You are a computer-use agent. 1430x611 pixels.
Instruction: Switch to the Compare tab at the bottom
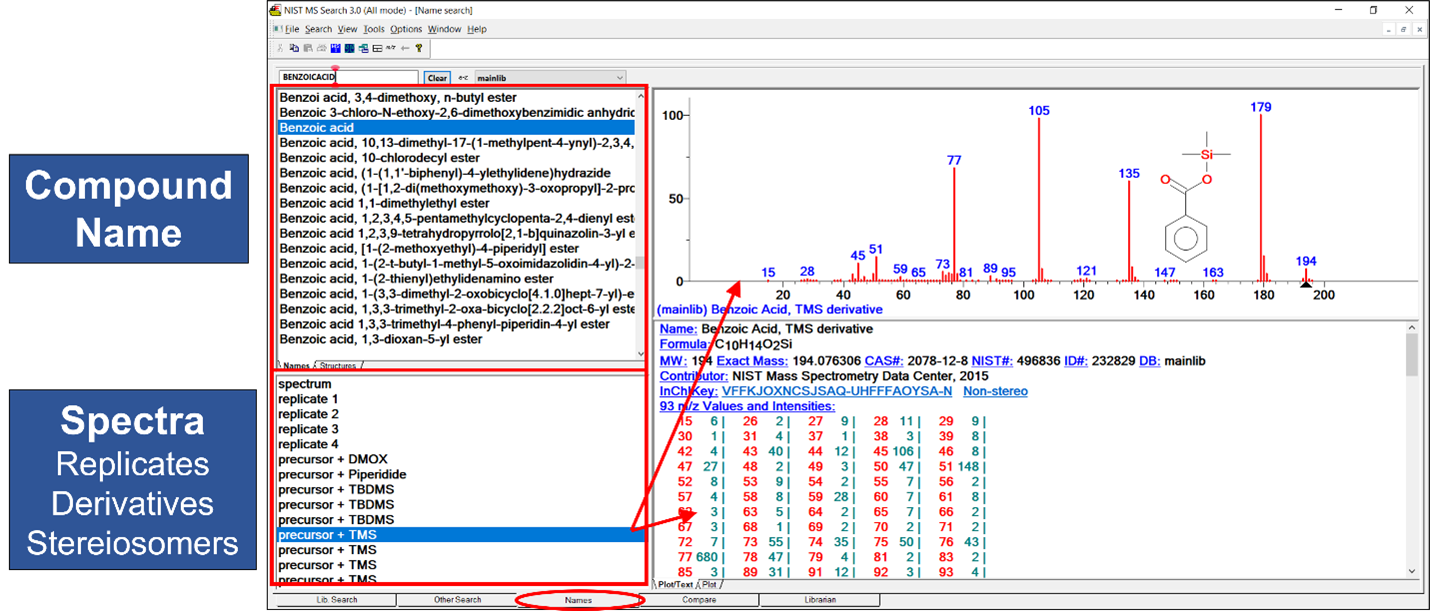click(x=699, y=600)
